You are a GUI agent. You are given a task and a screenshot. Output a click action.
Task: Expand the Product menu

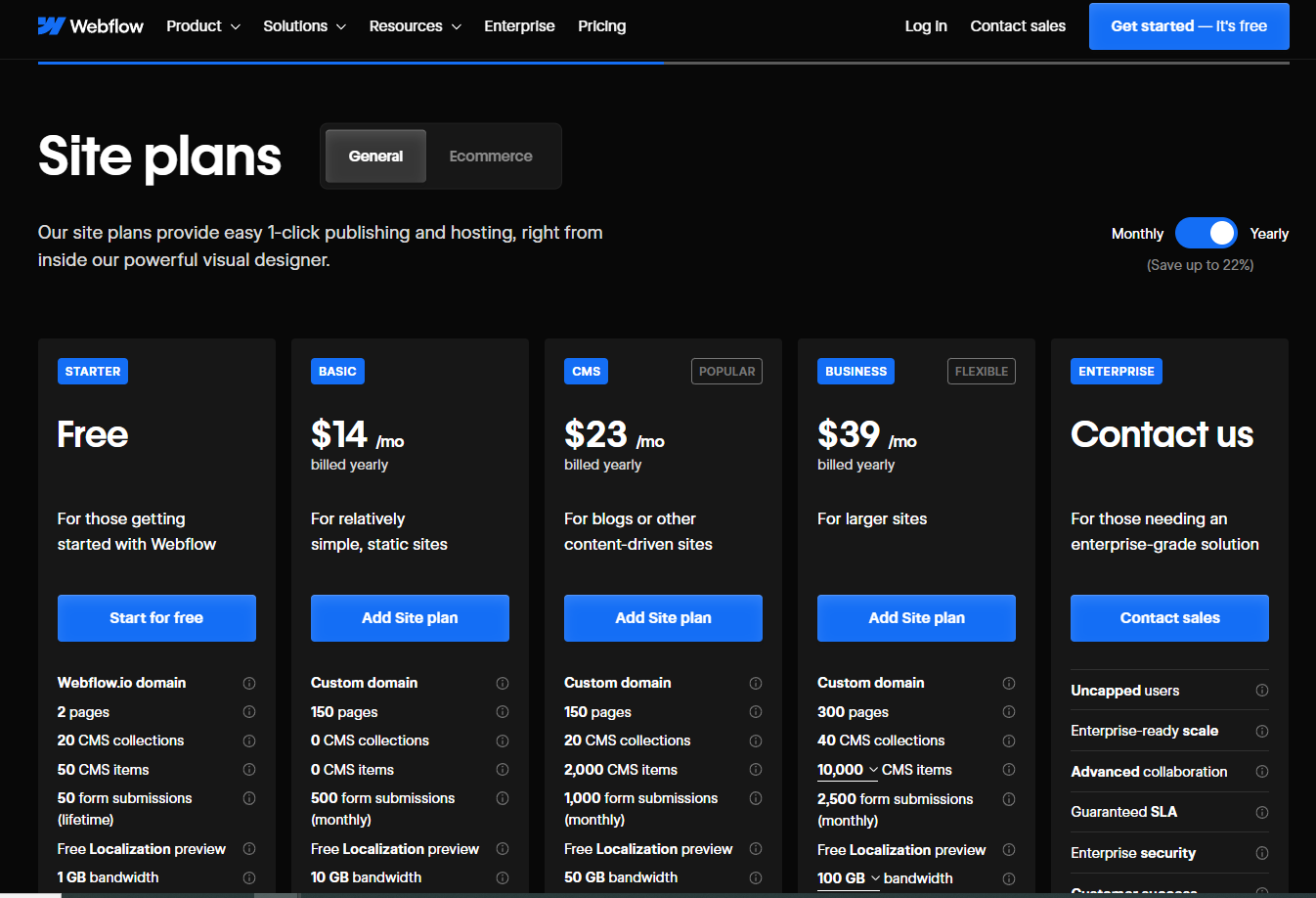[x=203, y=26]
